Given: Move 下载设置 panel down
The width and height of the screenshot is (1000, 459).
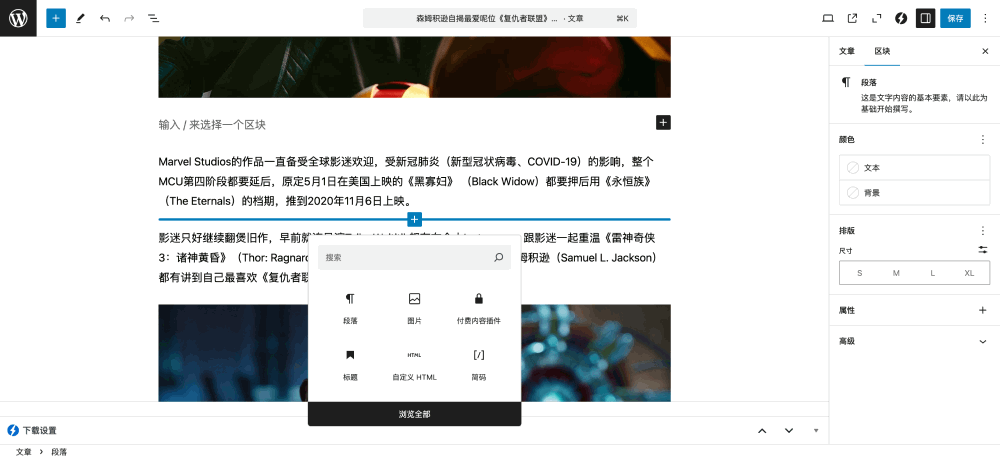Looking at the screenshot, I should pos(789,430).
